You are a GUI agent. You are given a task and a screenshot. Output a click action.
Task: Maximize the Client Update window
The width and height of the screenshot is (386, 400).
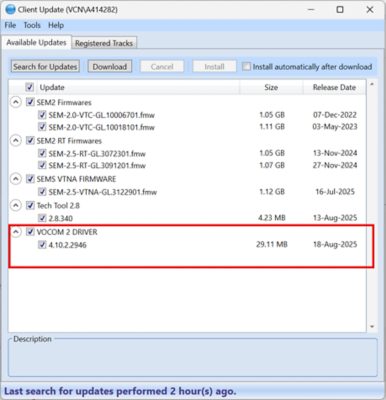[340, 10]
